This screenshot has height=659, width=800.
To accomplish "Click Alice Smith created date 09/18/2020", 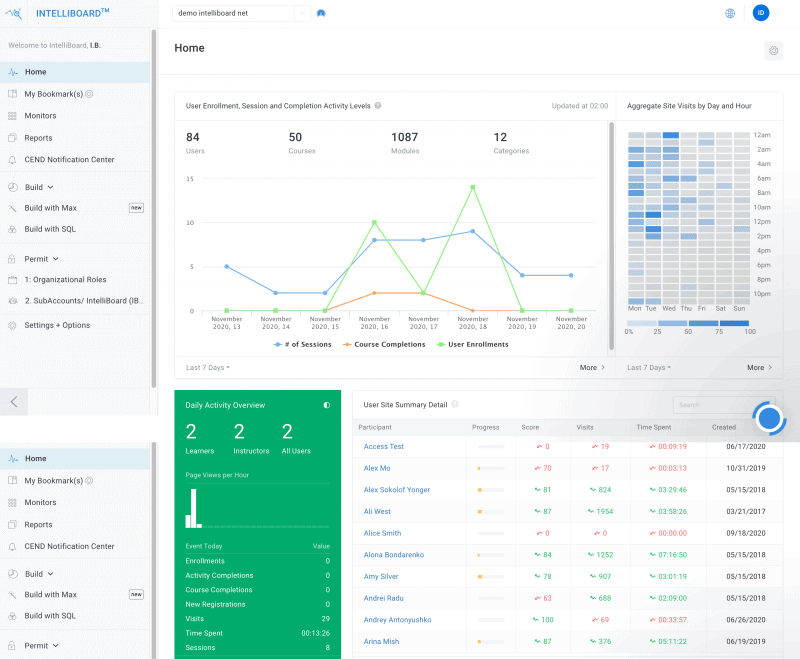I will pos(745,533).
